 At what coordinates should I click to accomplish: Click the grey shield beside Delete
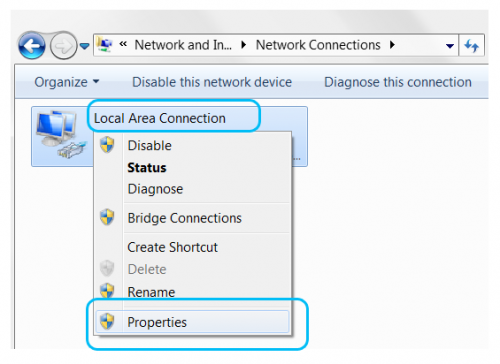pyautogui.click(x=107, y=268)
